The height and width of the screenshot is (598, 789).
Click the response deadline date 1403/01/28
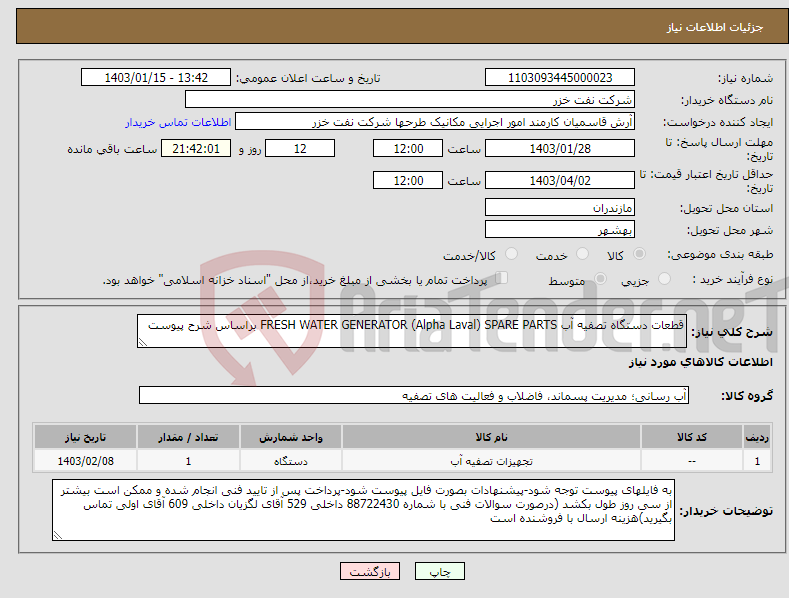[x=560, y=148]
